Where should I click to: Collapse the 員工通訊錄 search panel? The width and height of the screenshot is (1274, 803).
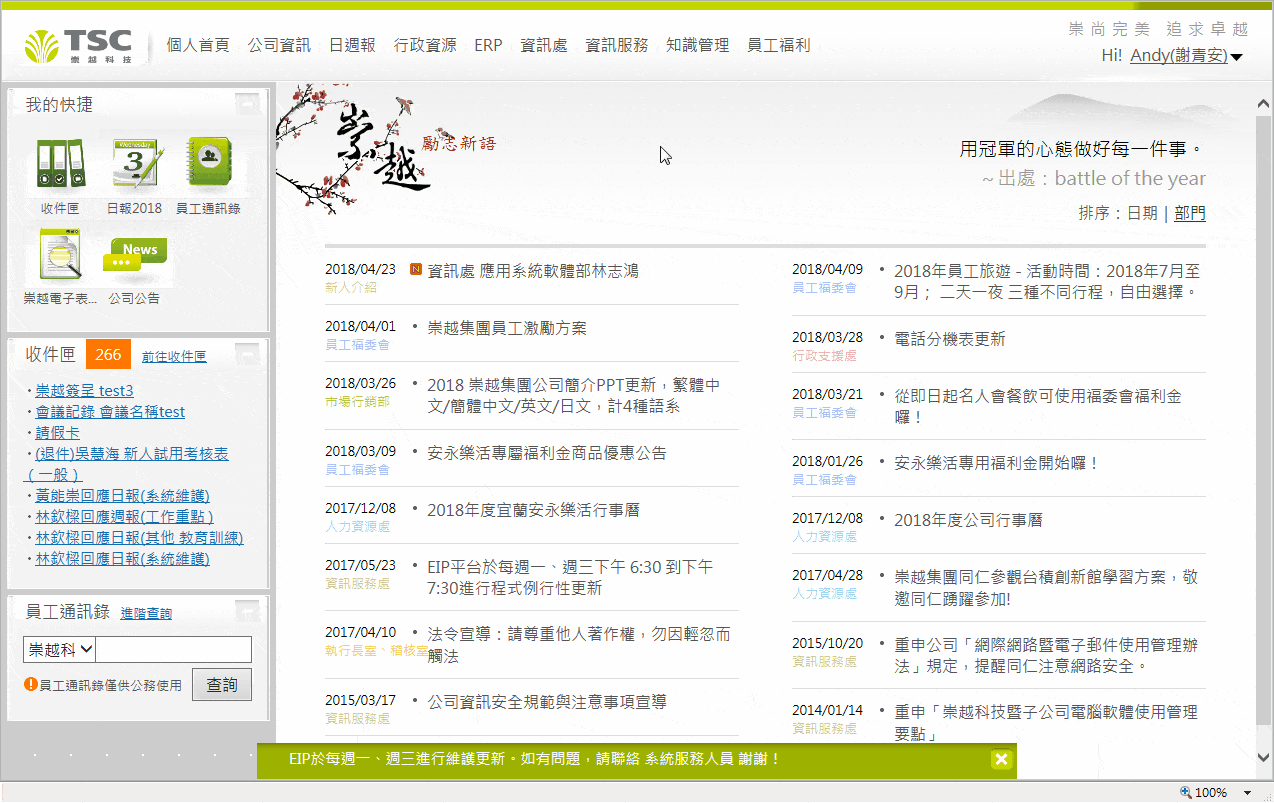click(x=248, y=610)
